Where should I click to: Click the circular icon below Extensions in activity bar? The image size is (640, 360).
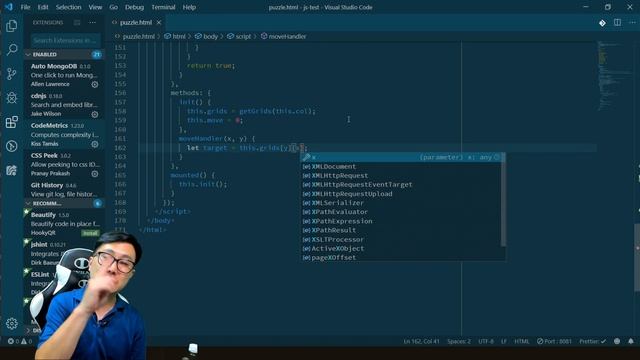coord(11,146)
